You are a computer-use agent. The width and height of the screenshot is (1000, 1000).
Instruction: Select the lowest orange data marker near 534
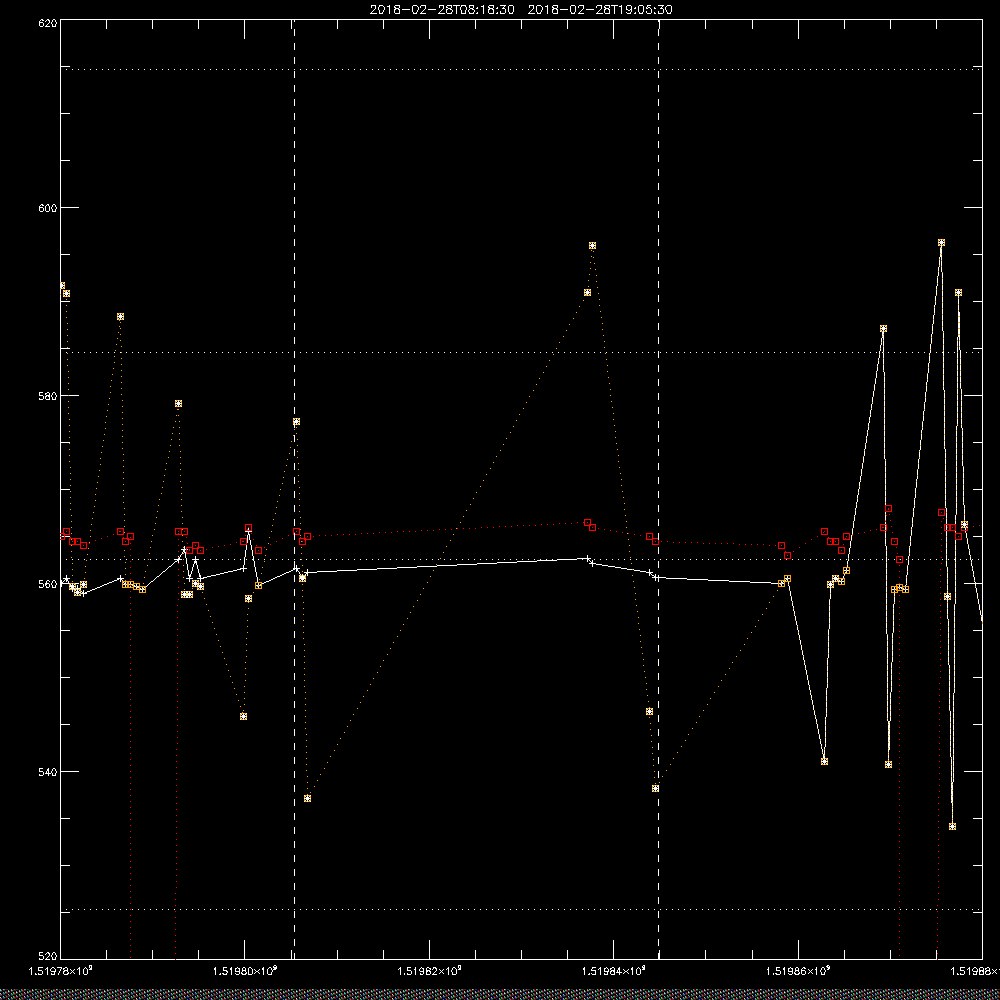952,827
